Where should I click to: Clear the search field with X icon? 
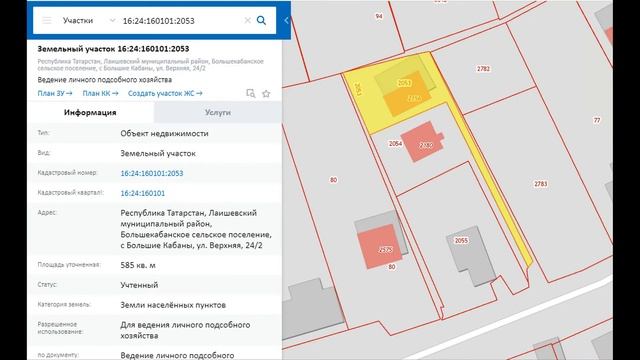[247, 20]
